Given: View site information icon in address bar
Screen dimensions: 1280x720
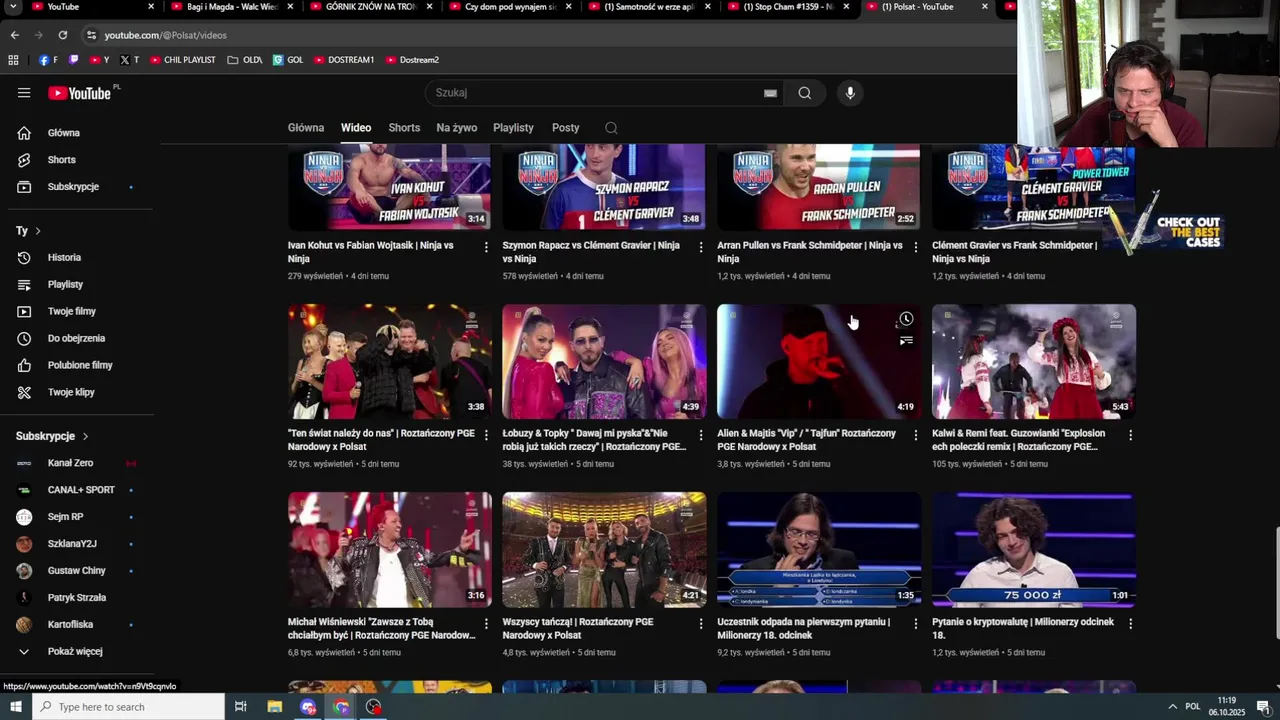Looking at the screenshot, I should click(x=91, y=35).
